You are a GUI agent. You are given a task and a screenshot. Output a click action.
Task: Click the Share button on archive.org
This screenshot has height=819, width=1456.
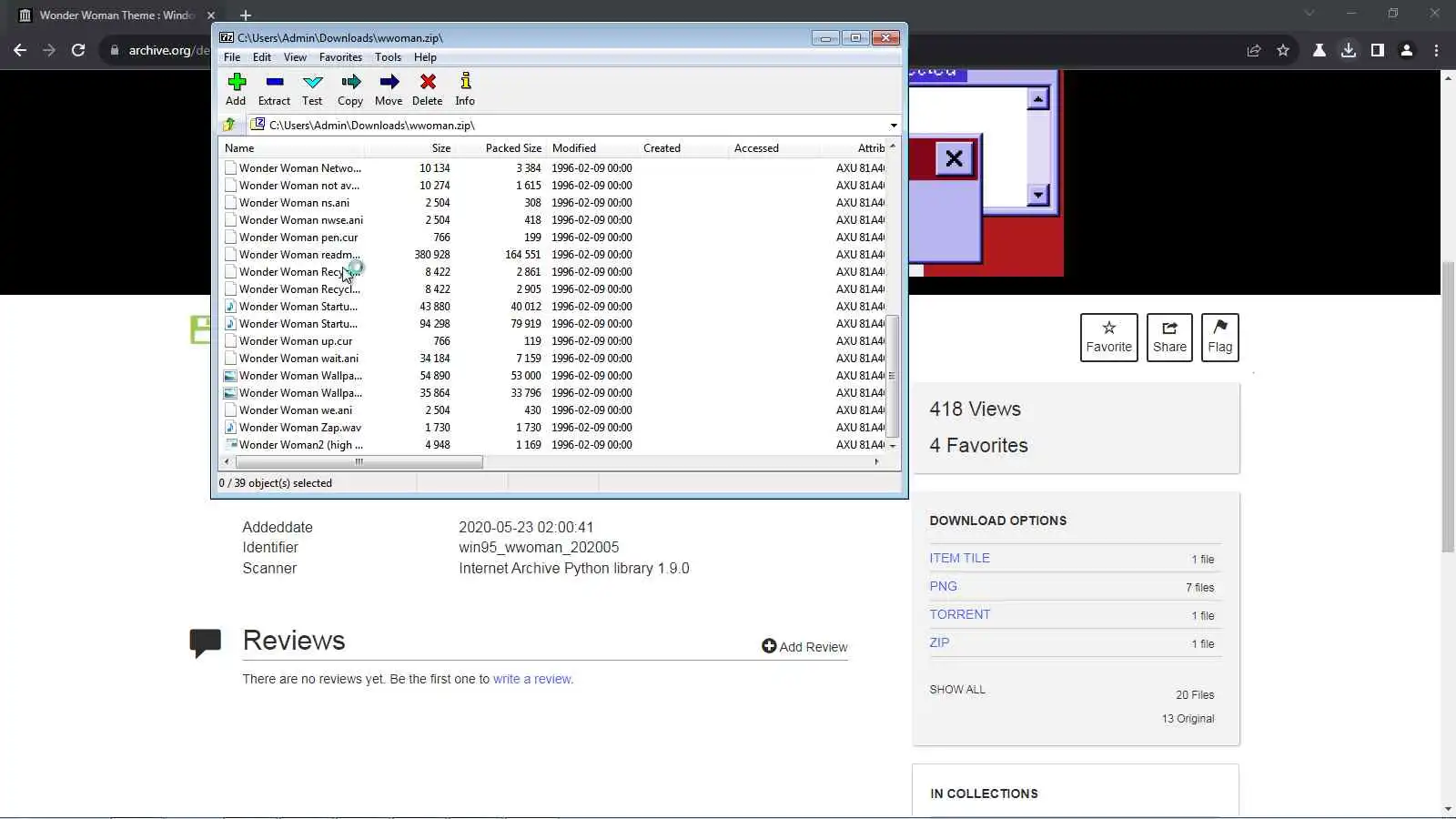pos(1169,338)
